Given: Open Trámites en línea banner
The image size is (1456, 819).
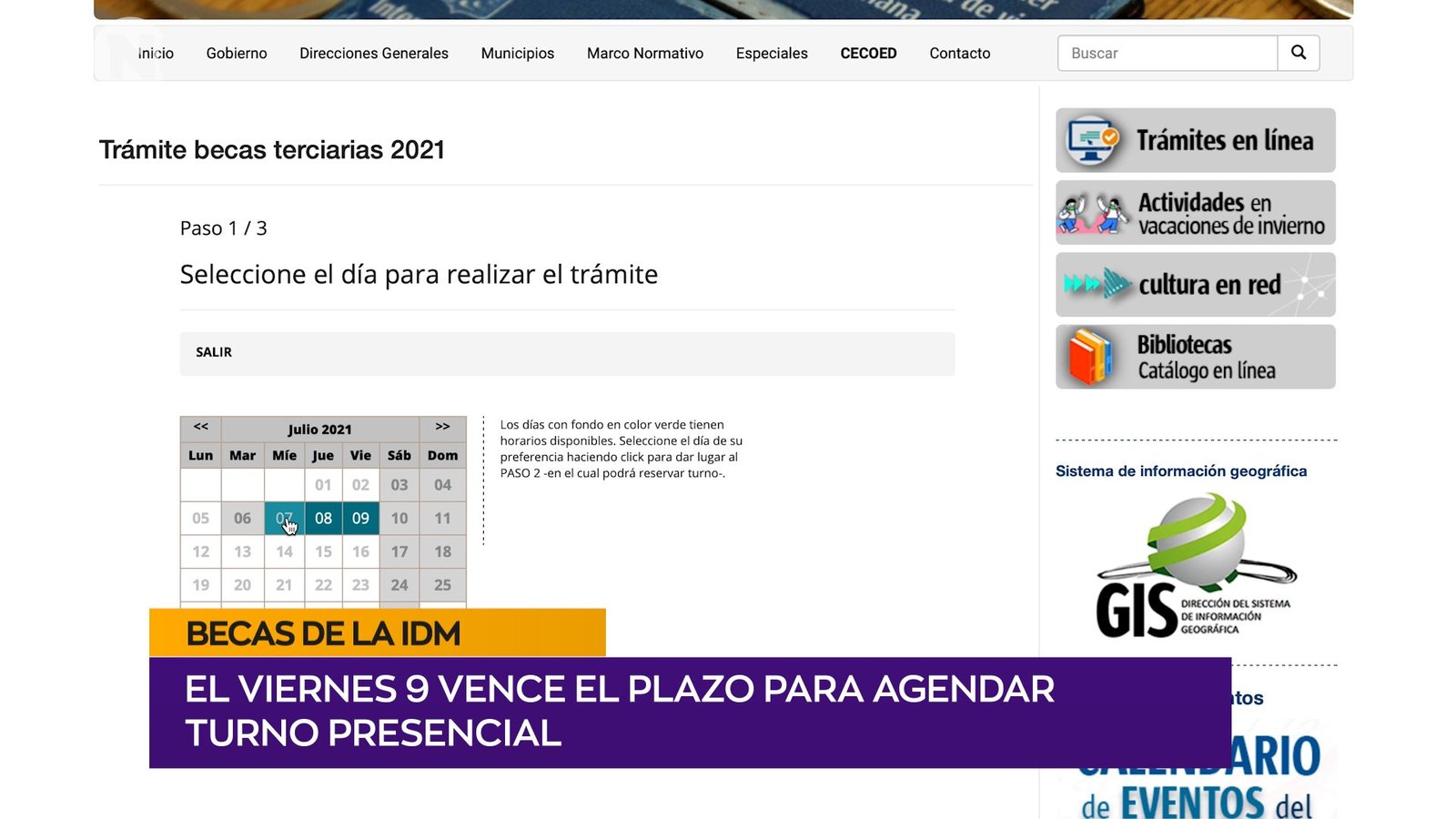Looking at the screenshot, I should 1195,140.
